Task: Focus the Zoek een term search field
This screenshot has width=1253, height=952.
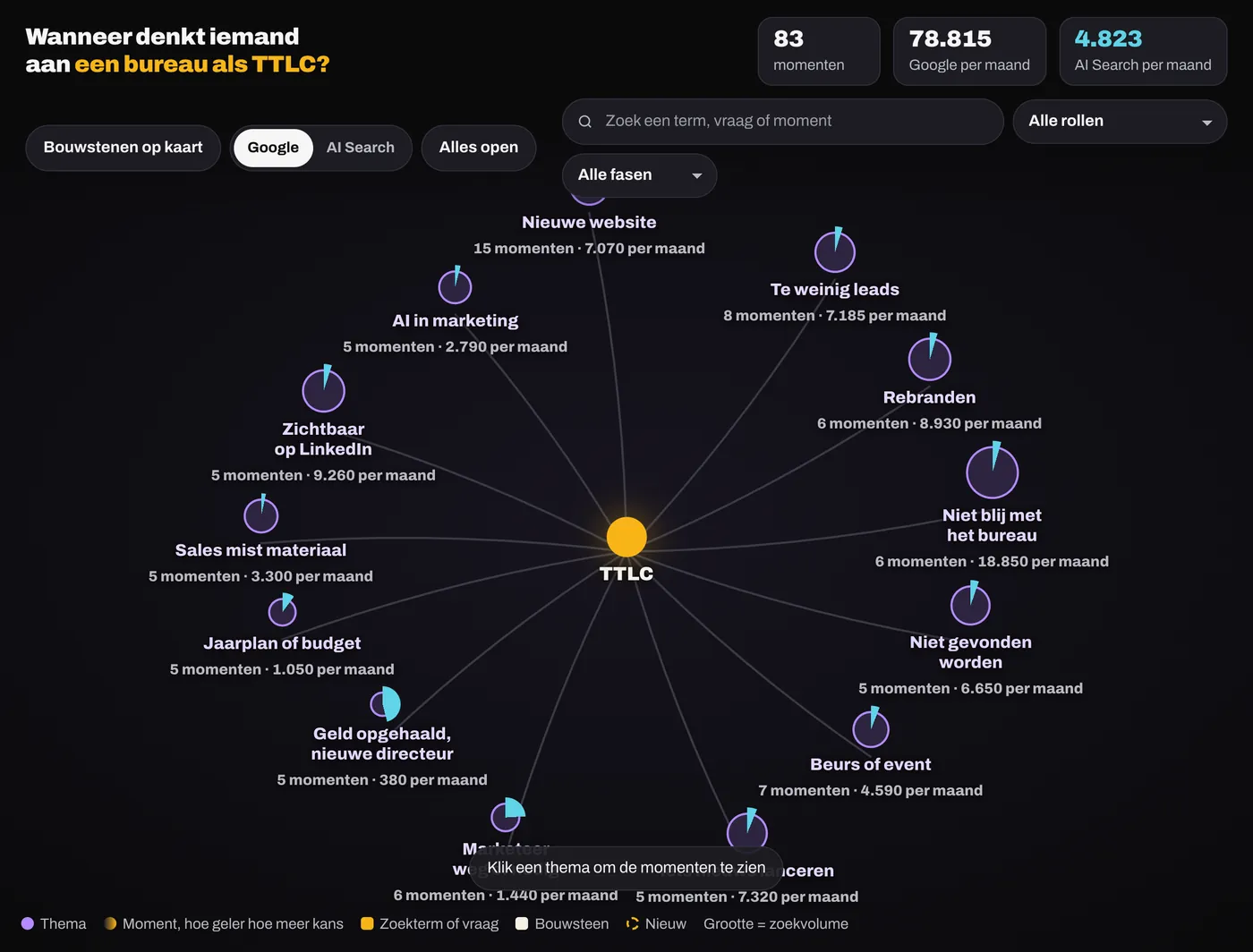Action: click(783, 122)
